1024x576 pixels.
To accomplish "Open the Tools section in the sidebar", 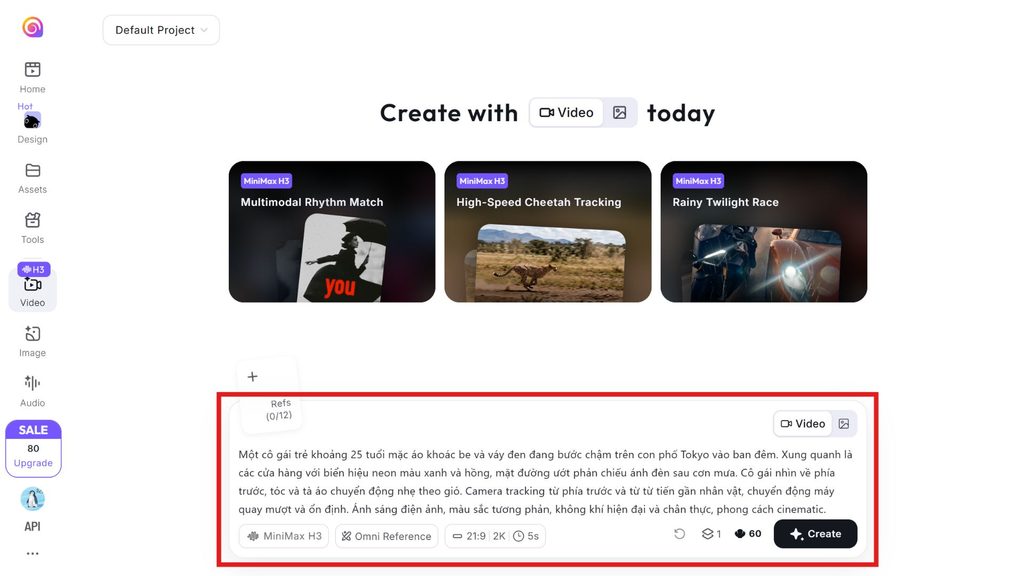I will [x=33, y=229].
